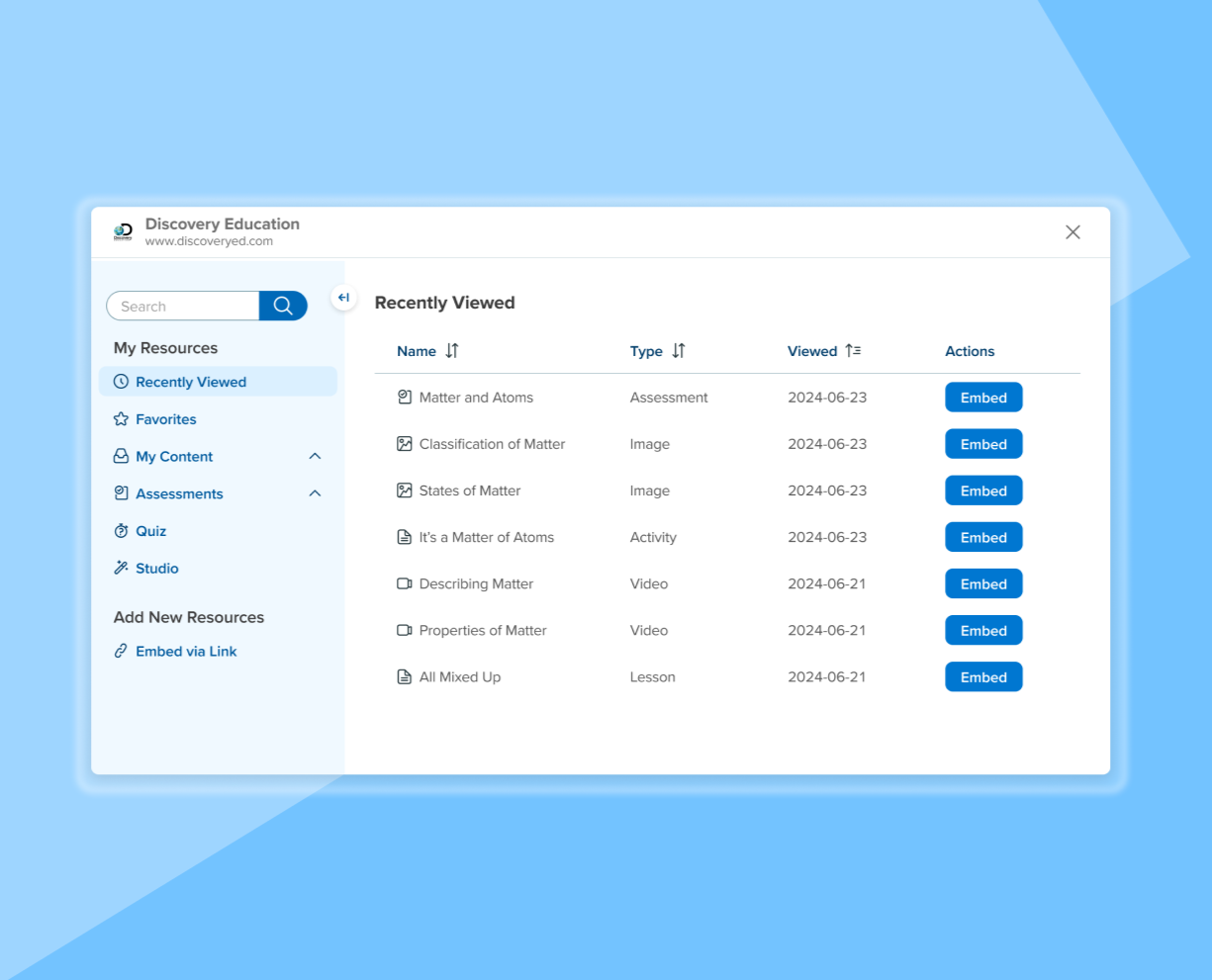Select the All Mixed Up name

pyautogui.click(x=460, y=677)
